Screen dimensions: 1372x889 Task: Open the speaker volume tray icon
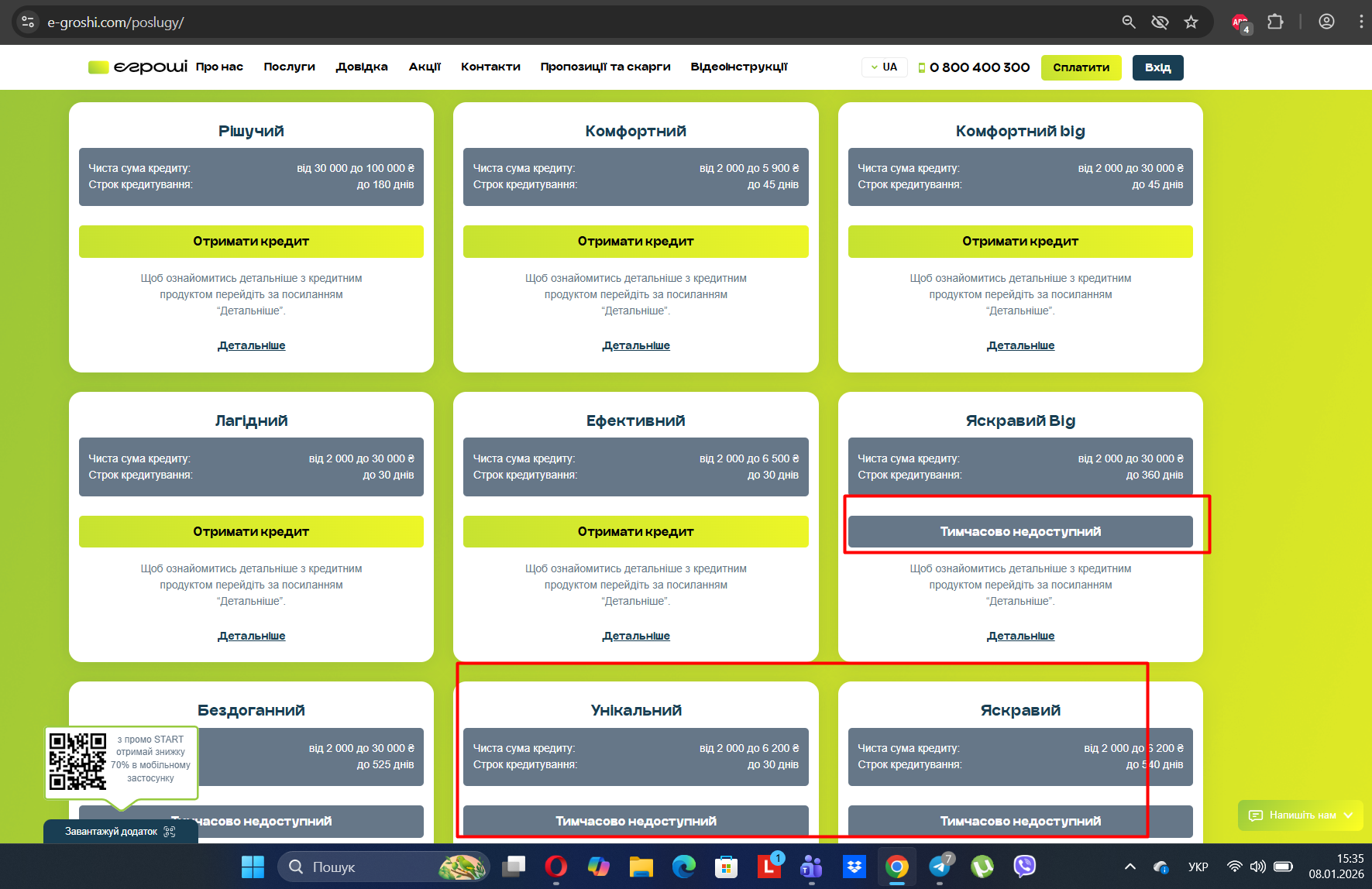point(1258,867)
